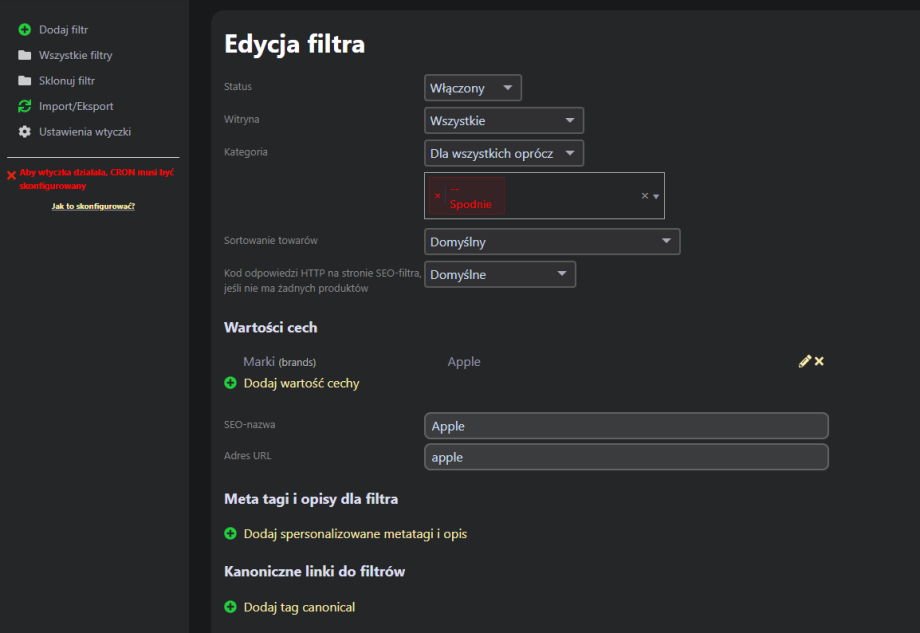Remove the Spodnie category tag
Viewport: 920px width, 633px height.
[438, 196]
